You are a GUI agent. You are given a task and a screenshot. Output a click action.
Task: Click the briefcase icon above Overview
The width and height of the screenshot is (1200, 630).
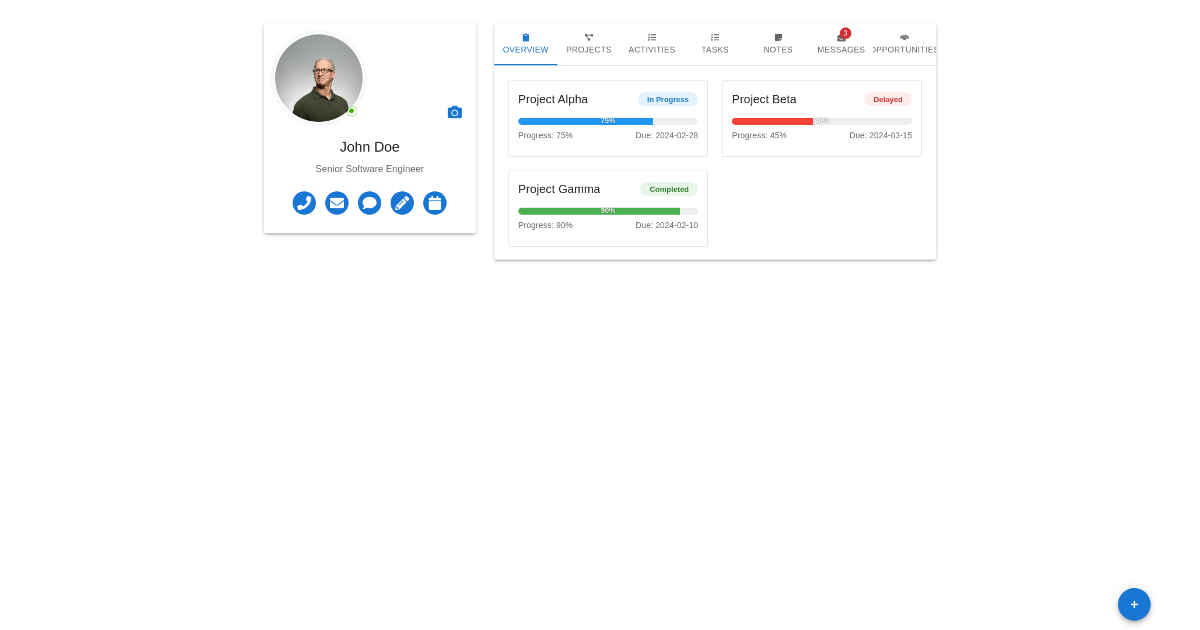point(526,37)
